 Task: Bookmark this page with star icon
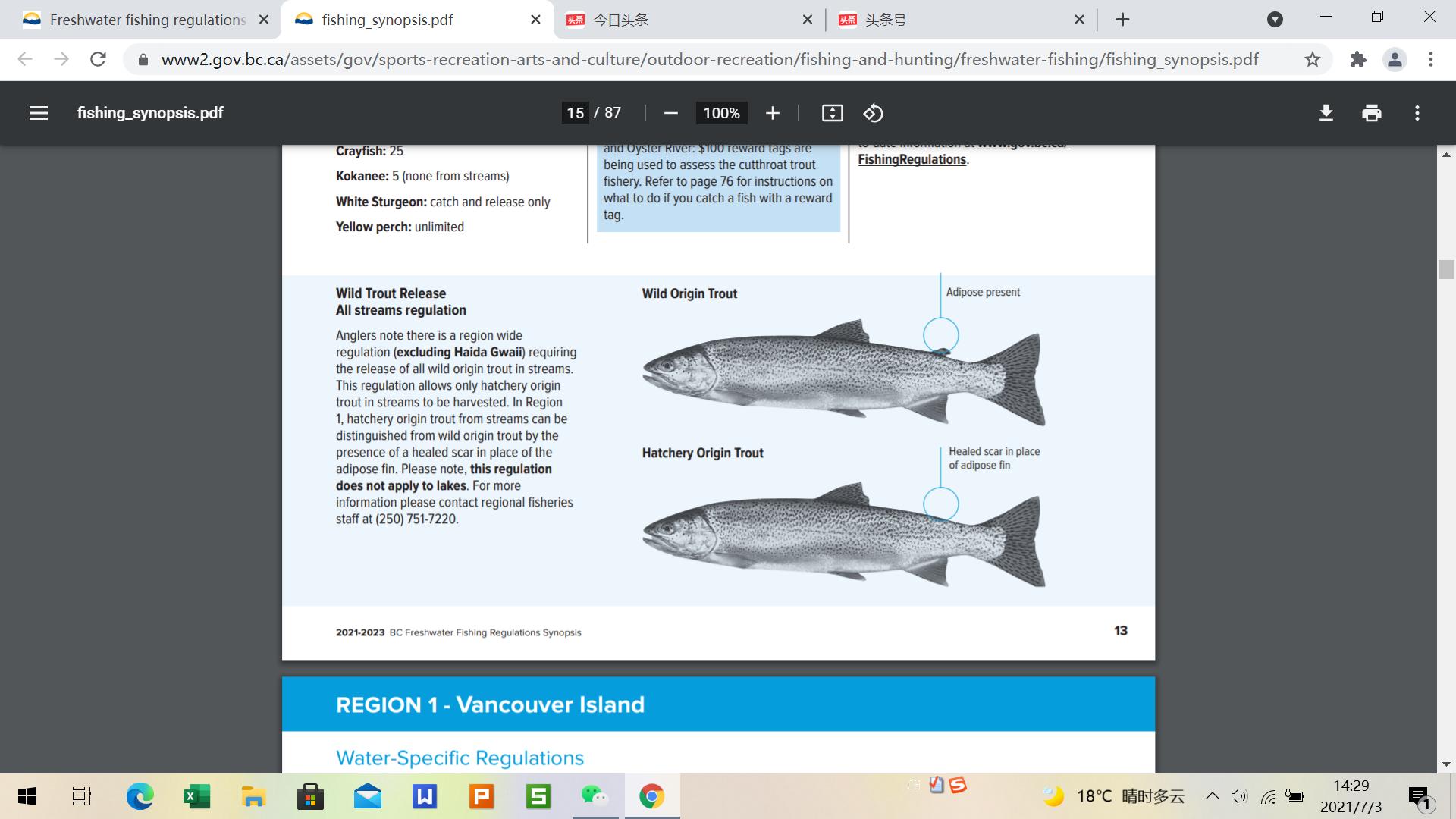pyautogui.click(x=1312, y=59)
